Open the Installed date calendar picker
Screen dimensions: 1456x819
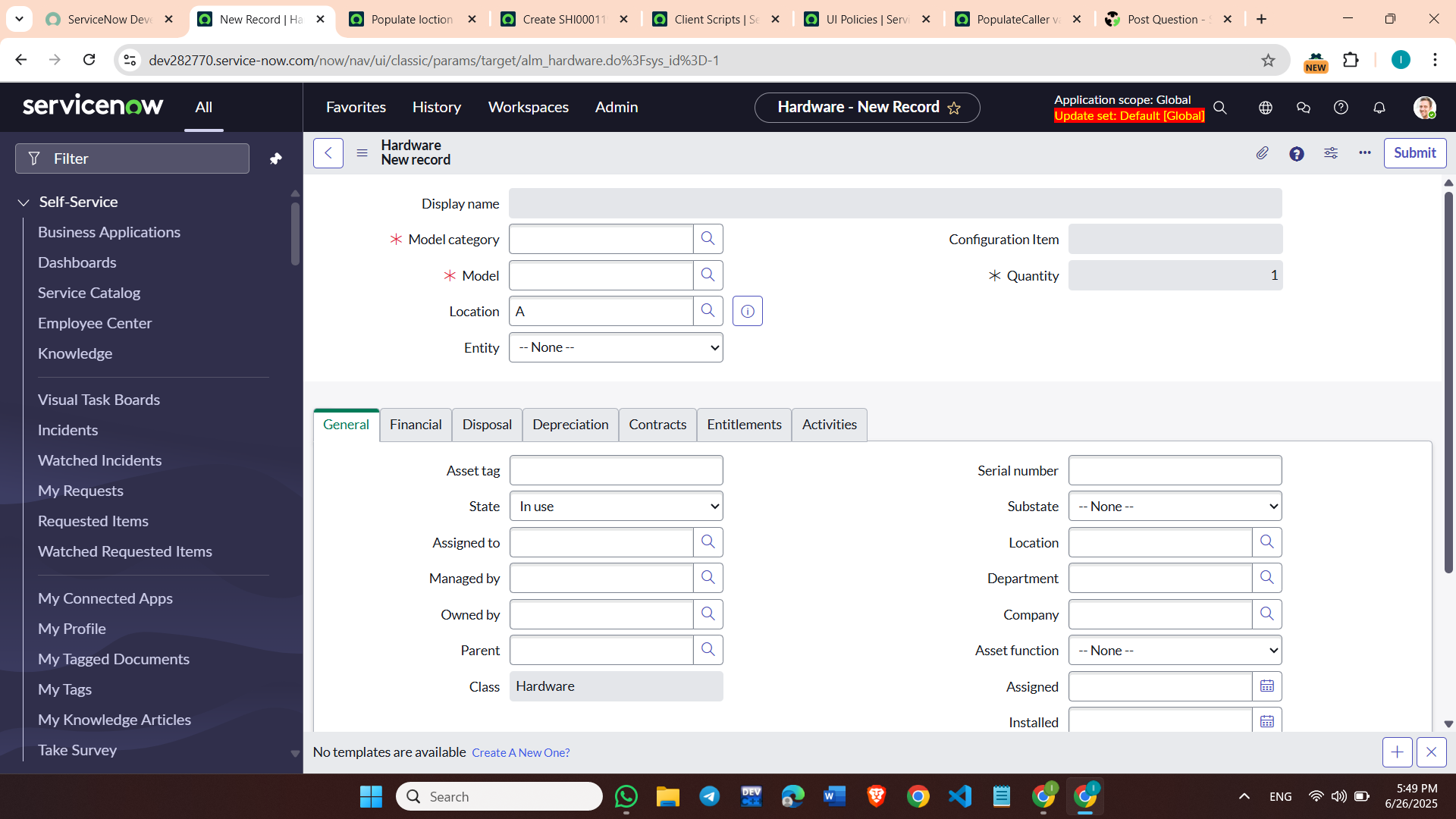point(1266,722)
